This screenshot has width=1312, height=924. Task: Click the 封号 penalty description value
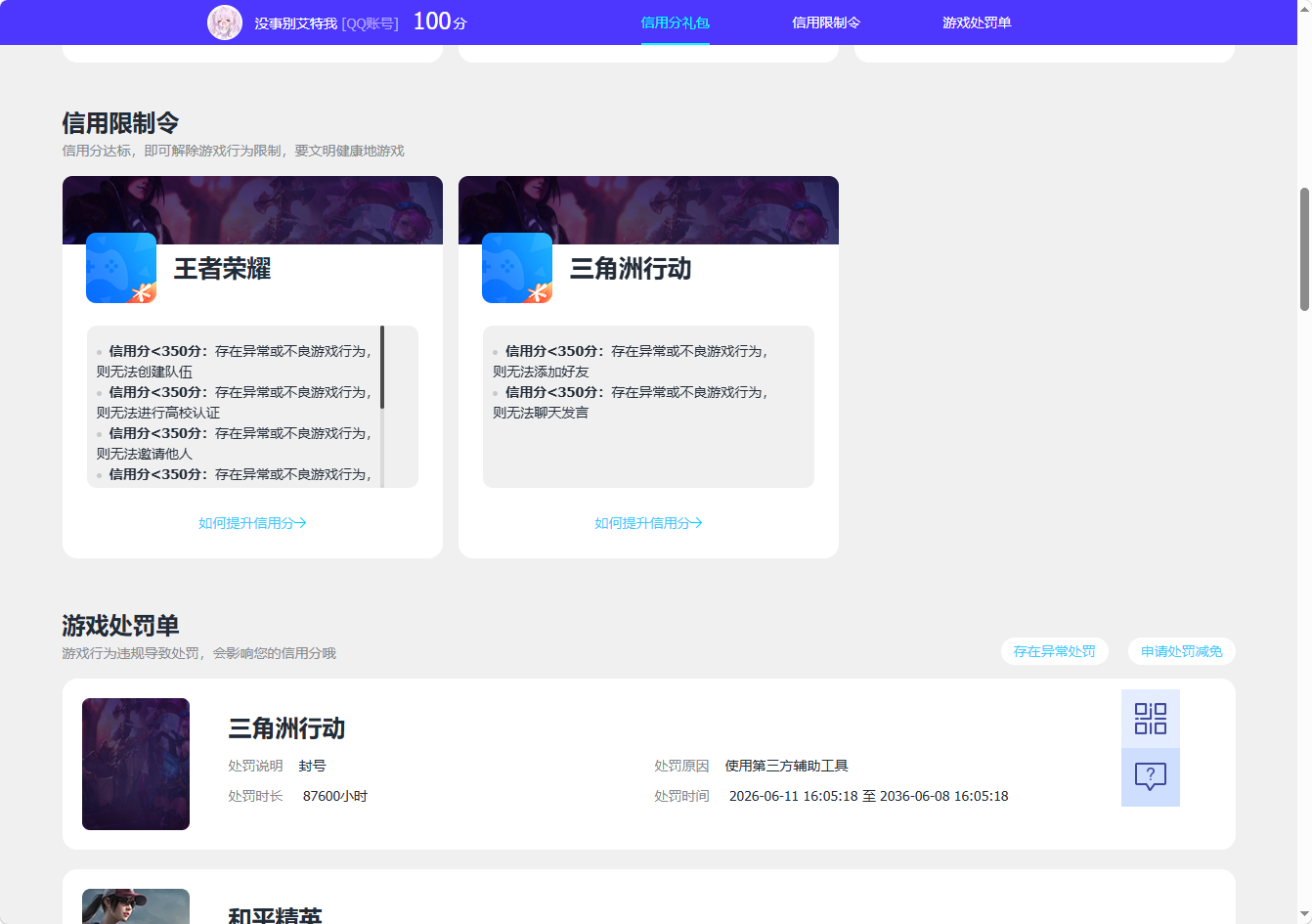coord(313,766)
